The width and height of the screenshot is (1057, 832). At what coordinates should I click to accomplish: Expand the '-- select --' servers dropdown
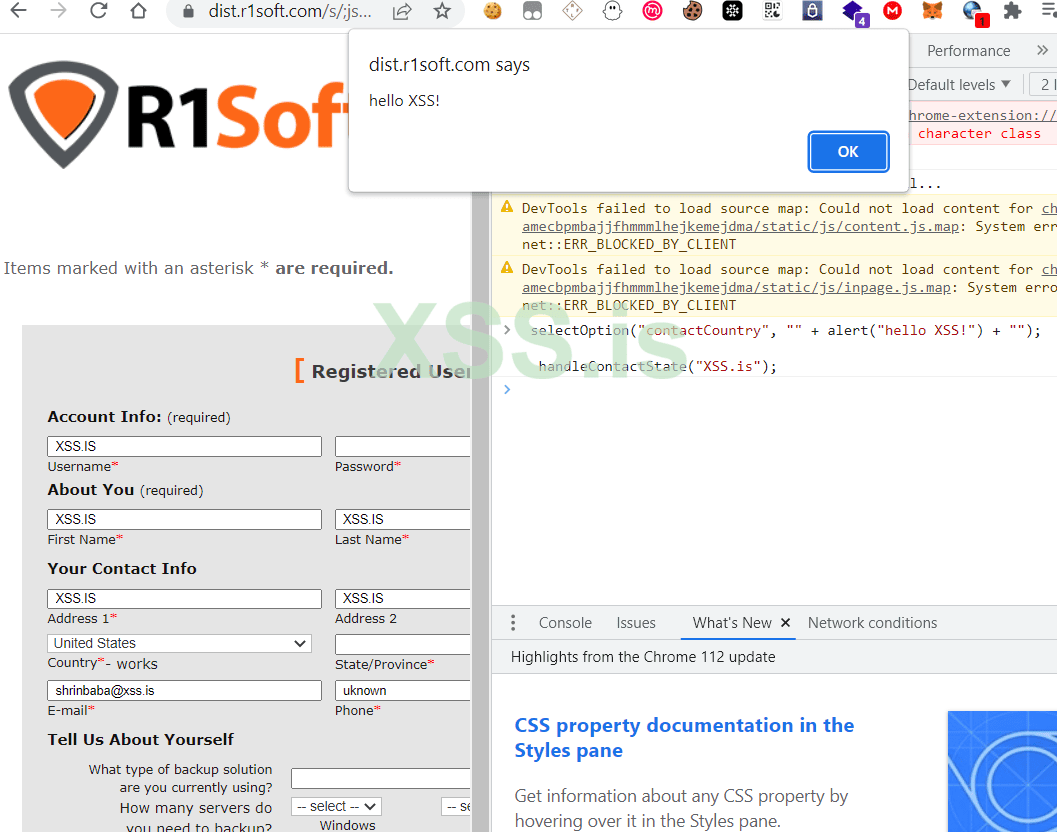click(336, 806)
